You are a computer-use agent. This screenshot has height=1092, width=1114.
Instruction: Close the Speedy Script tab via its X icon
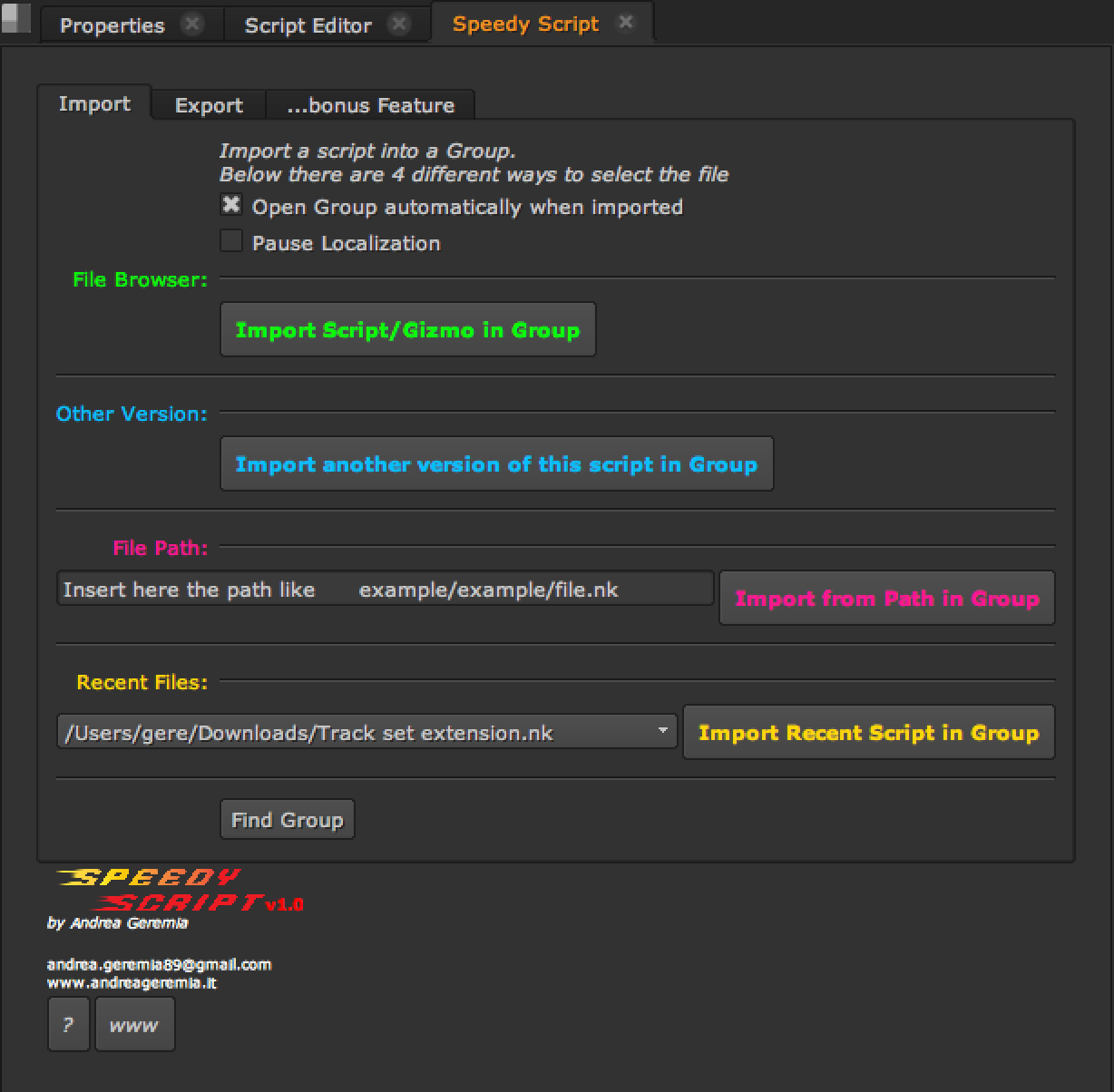pos(627,24)
